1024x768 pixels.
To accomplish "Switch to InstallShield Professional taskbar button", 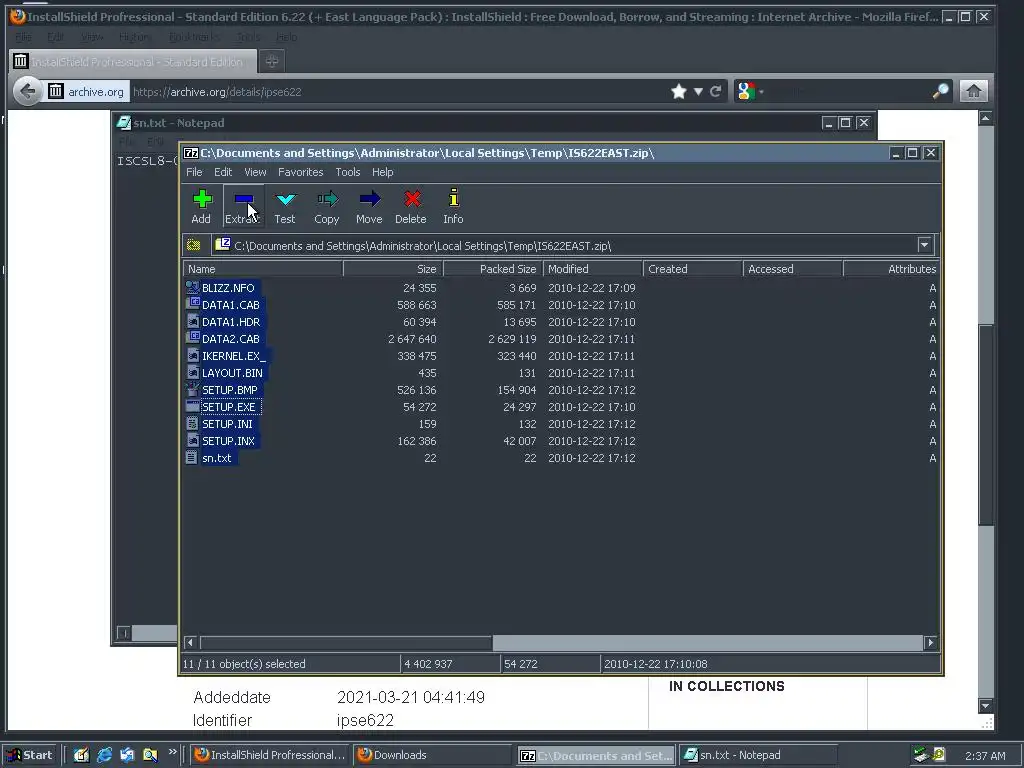I will click(x=270, y=755).
